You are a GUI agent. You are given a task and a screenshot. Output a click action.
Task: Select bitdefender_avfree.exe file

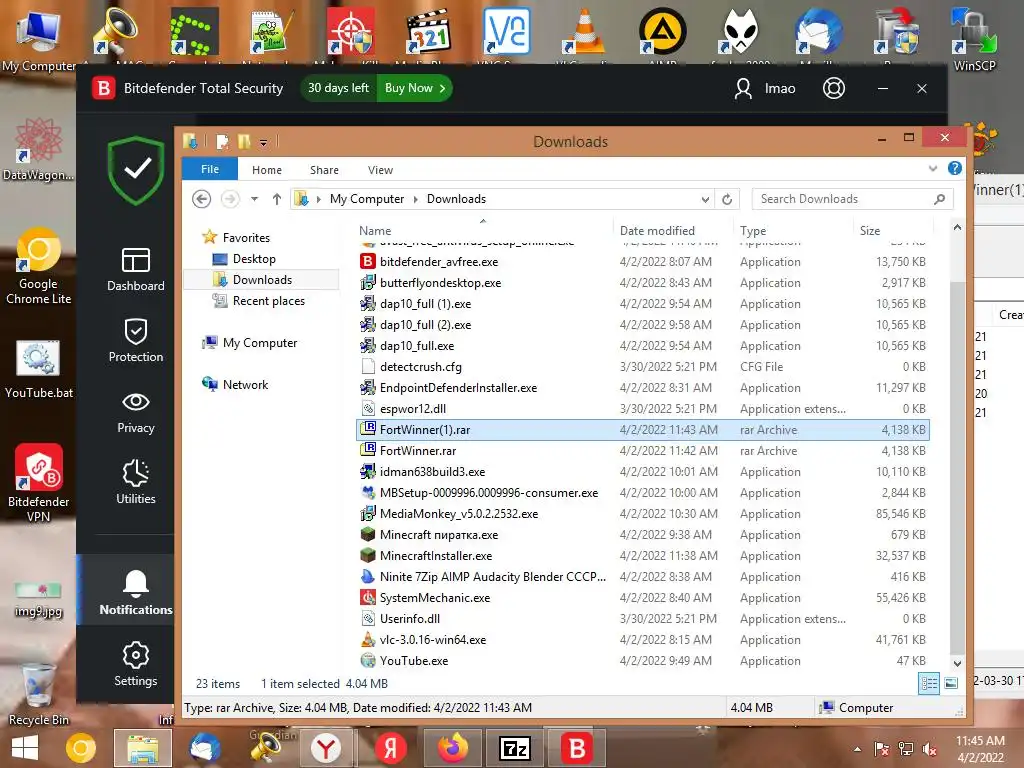coord(643,262)
